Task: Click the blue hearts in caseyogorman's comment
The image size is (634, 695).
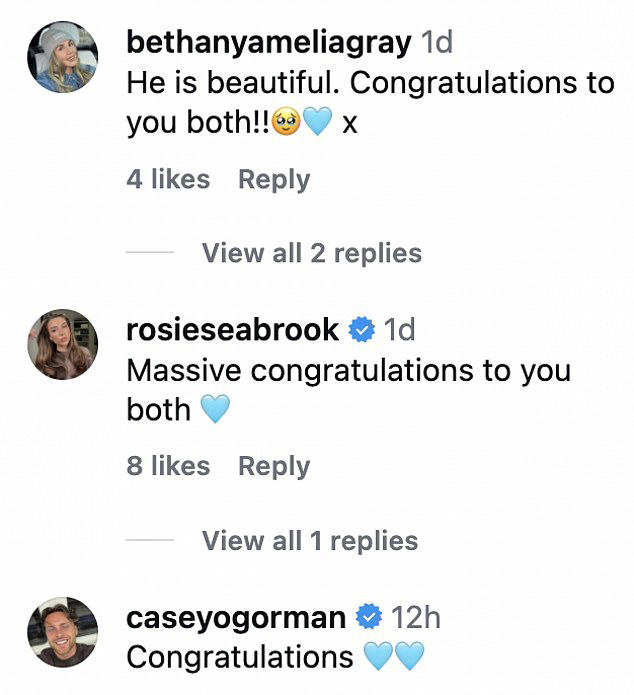Action: coord(394,657)
